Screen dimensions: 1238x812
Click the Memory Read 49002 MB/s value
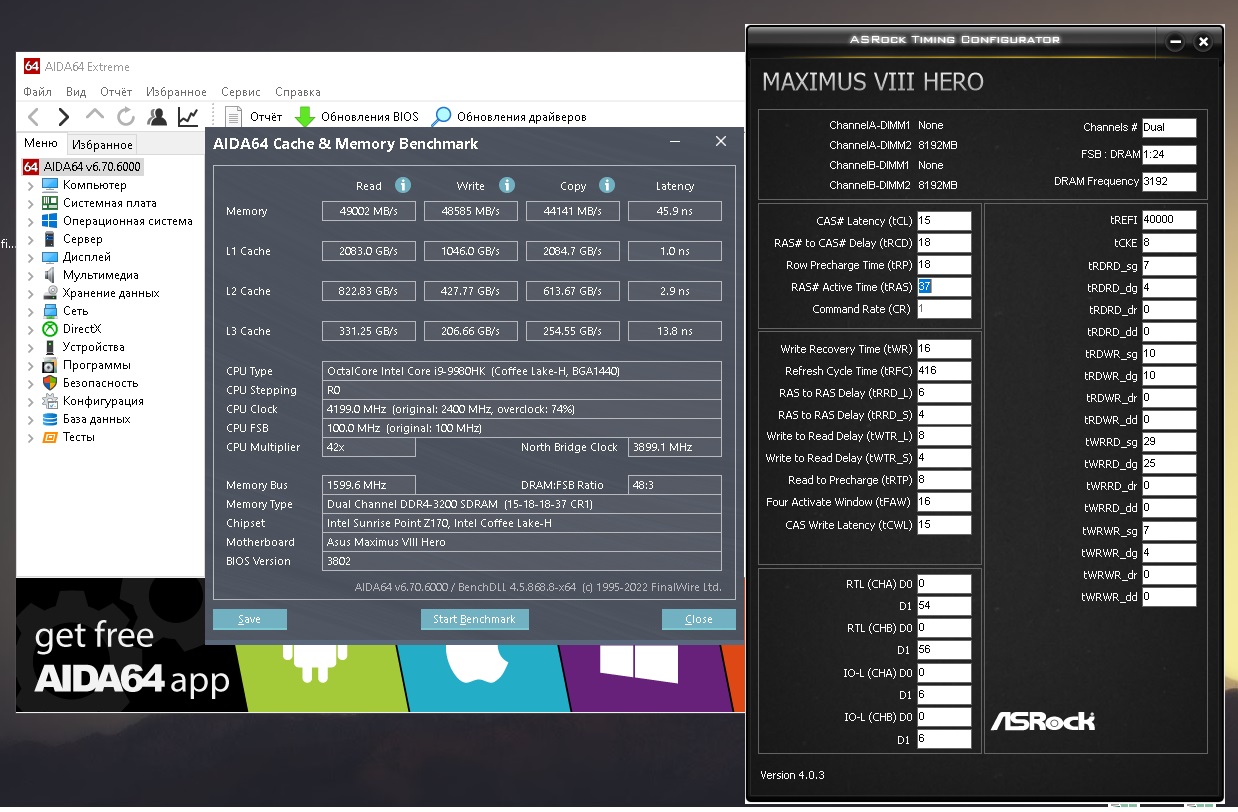pyautogui.click(x=368, y=211)
